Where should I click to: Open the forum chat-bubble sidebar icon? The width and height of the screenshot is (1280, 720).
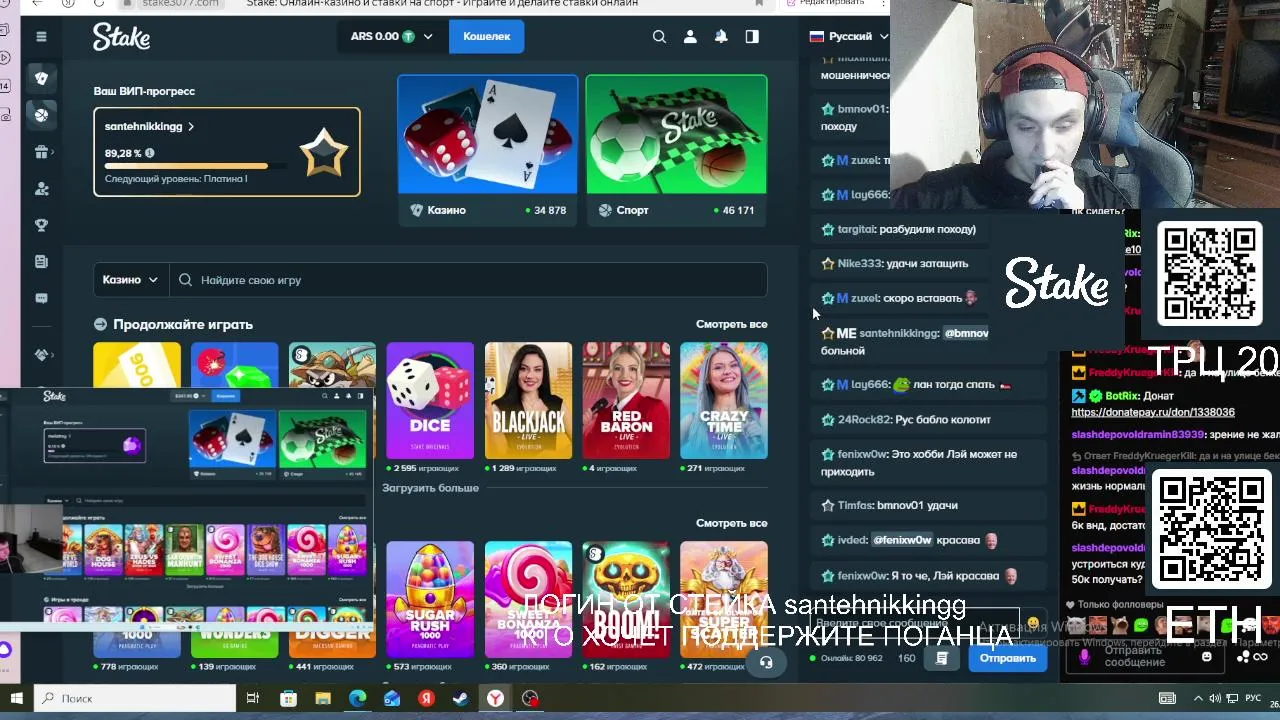(x=41, y=298)
